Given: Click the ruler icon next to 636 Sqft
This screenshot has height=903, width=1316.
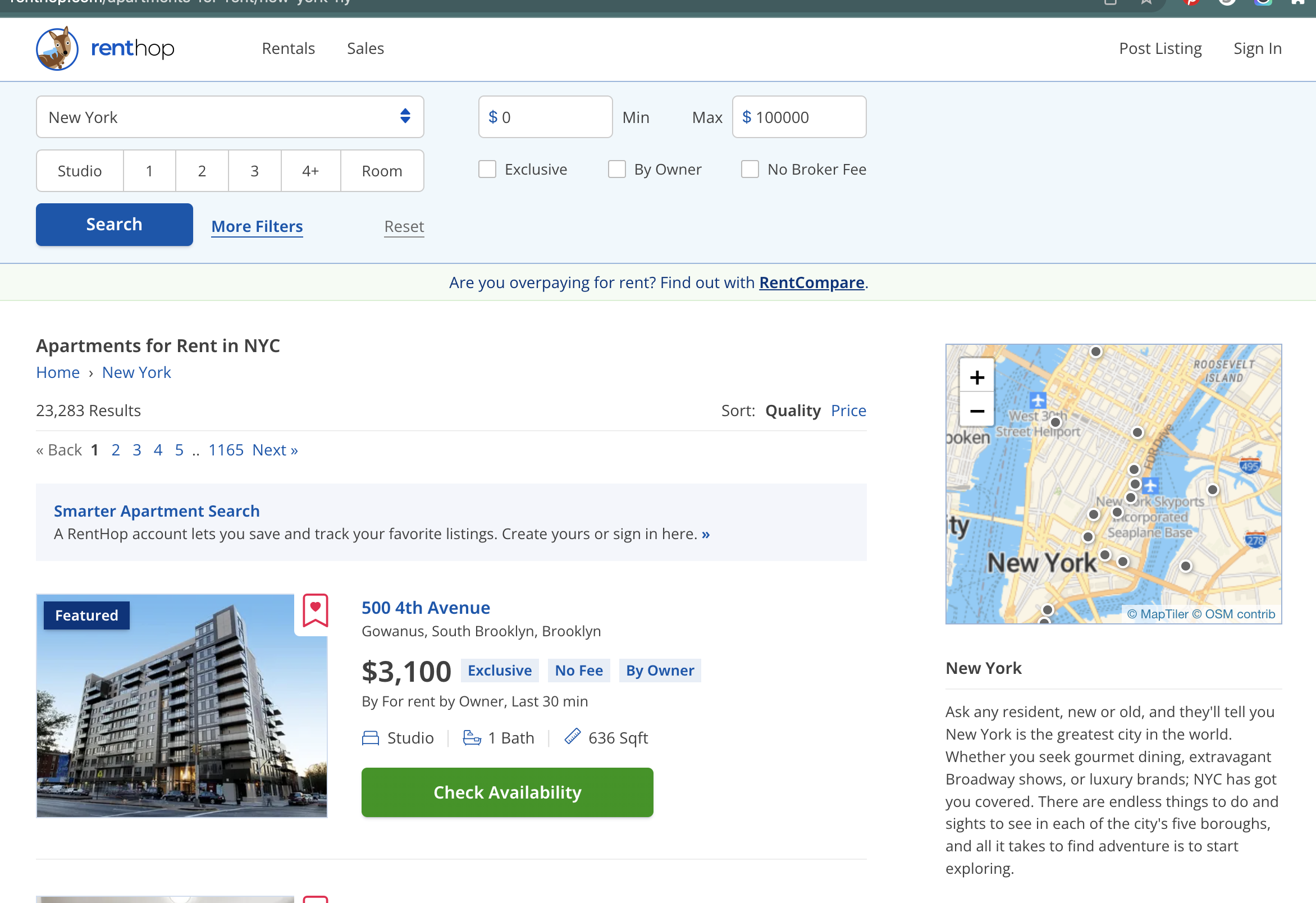Looking at the screenshot, I should pos(572,736).
